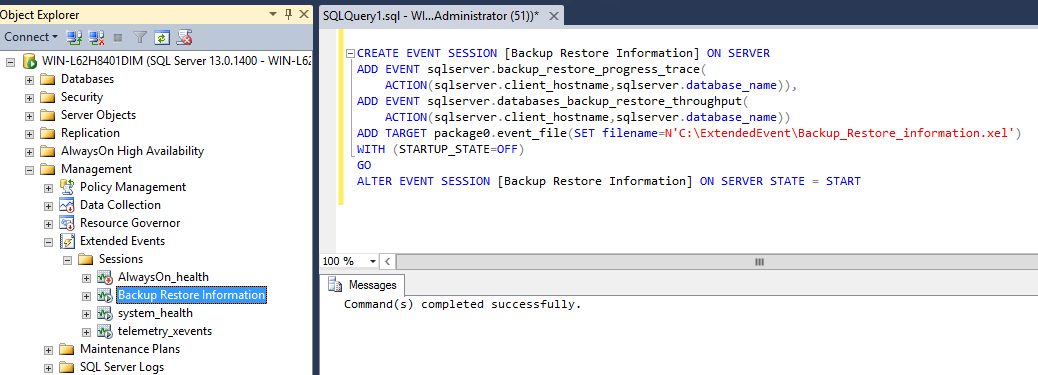The width and height of the screenshot is (1038, 375).
Task: Expand the Replication node
Action: point(29,133)
